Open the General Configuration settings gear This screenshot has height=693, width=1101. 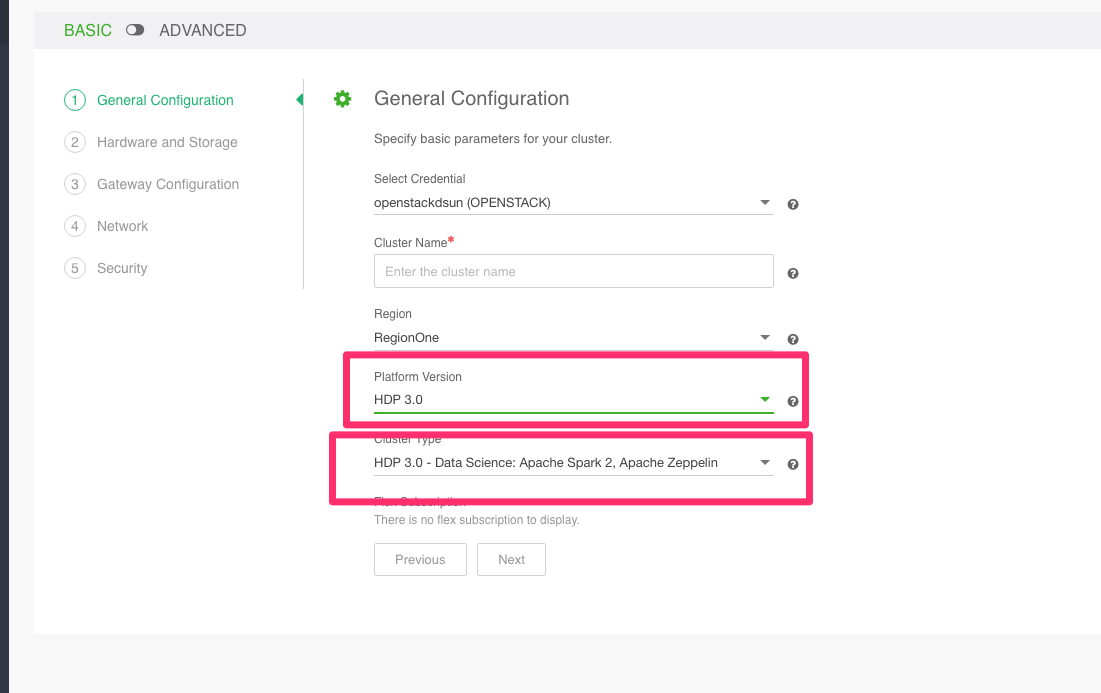342,98
